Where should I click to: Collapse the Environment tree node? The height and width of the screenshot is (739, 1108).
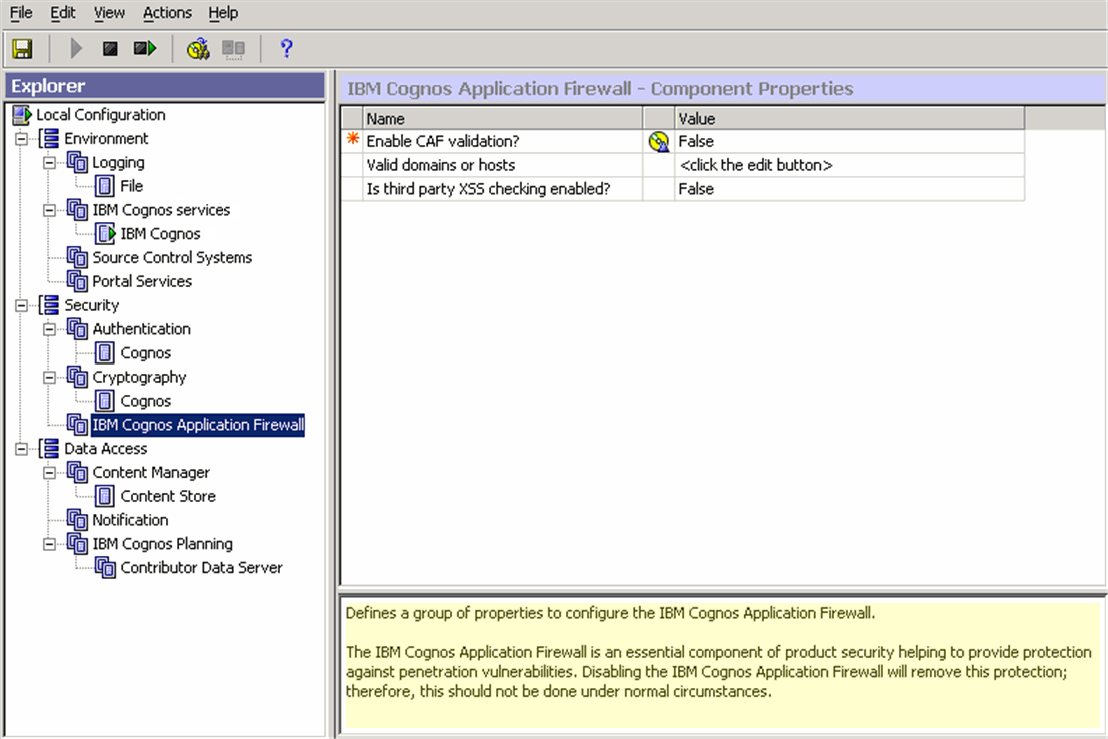(22, 139)
